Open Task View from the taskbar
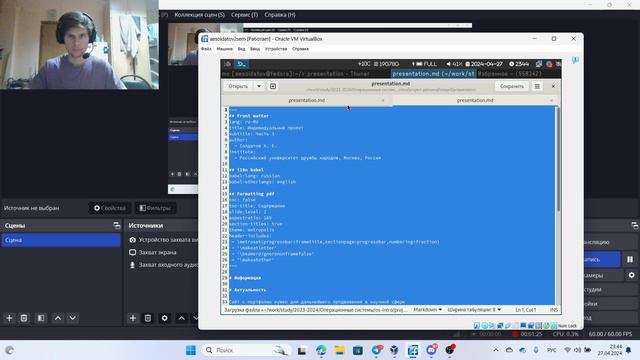 click(302, 350)
